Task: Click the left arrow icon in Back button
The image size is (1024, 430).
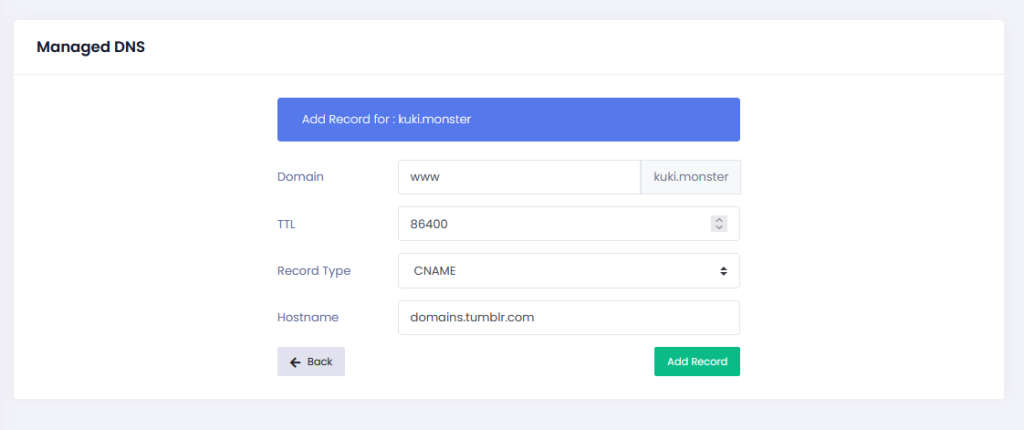Action: click(x=295, y=362)
